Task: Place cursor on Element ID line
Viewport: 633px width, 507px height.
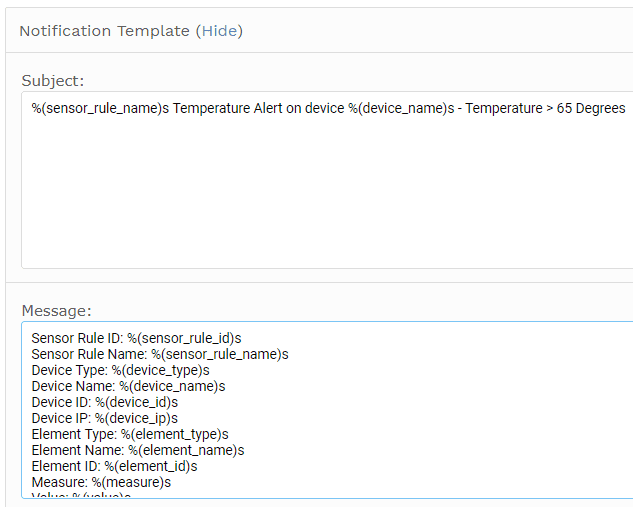Action: click(114, 466)
